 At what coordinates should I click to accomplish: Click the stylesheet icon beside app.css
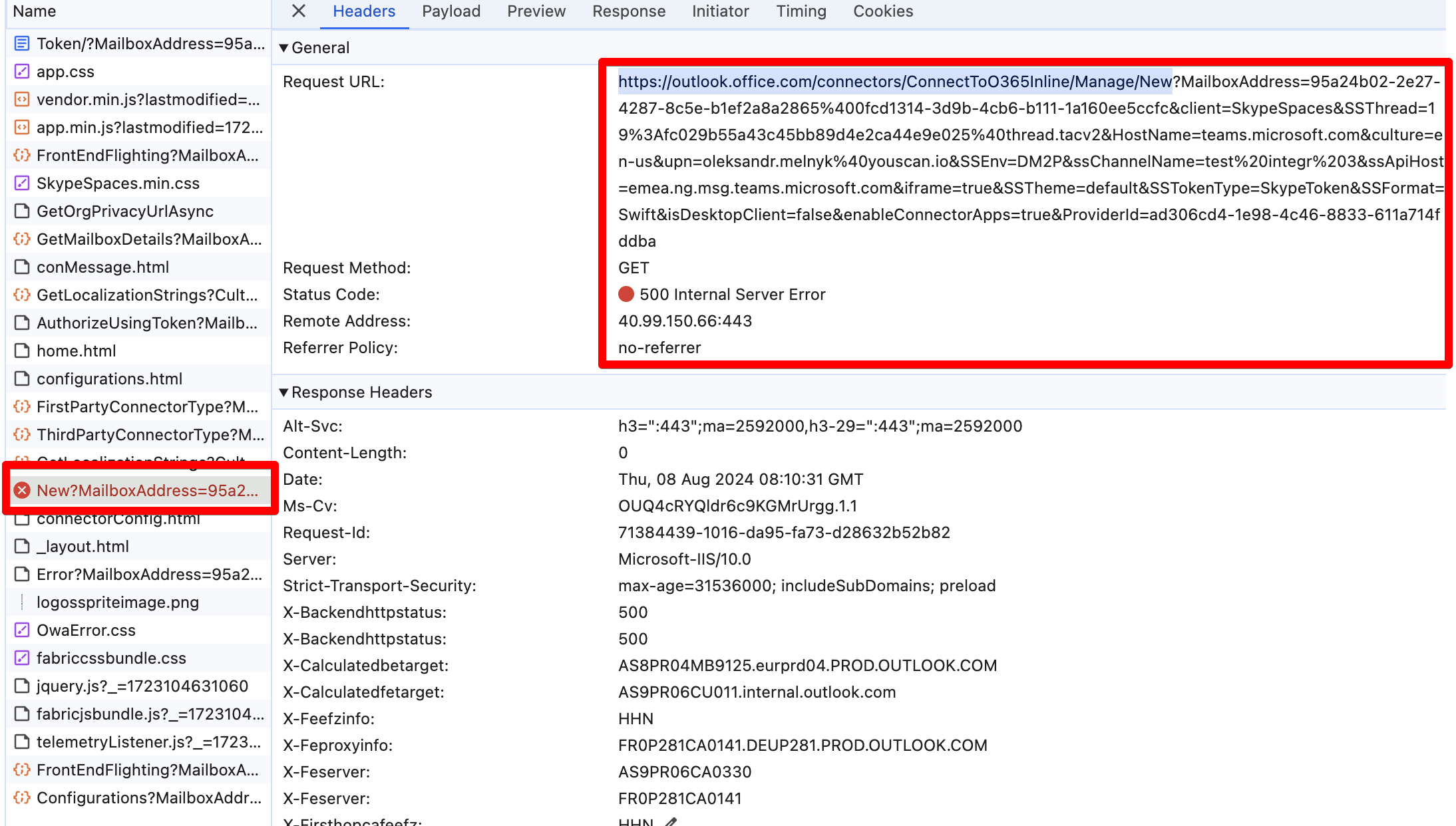coord(22,72)
